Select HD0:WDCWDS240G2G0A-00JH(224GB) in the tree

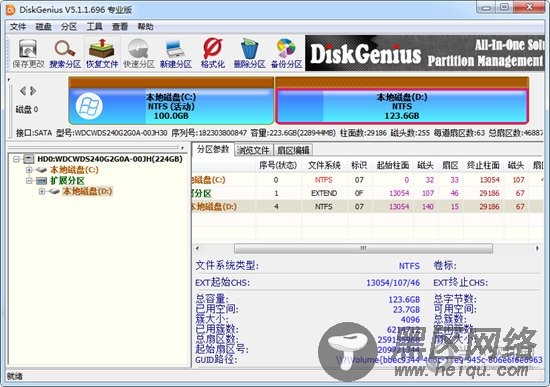[110, 159]
